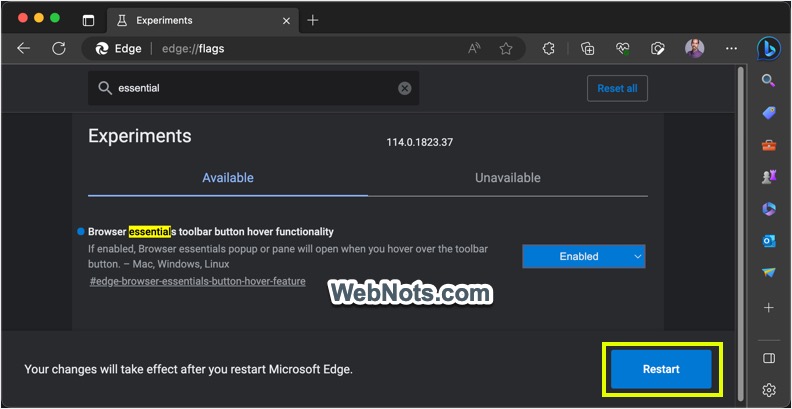The width and height of the screenshot is (792, 409).
Task: Open the sidebar Drop paper plane icon
Action: tap(769, 273)
